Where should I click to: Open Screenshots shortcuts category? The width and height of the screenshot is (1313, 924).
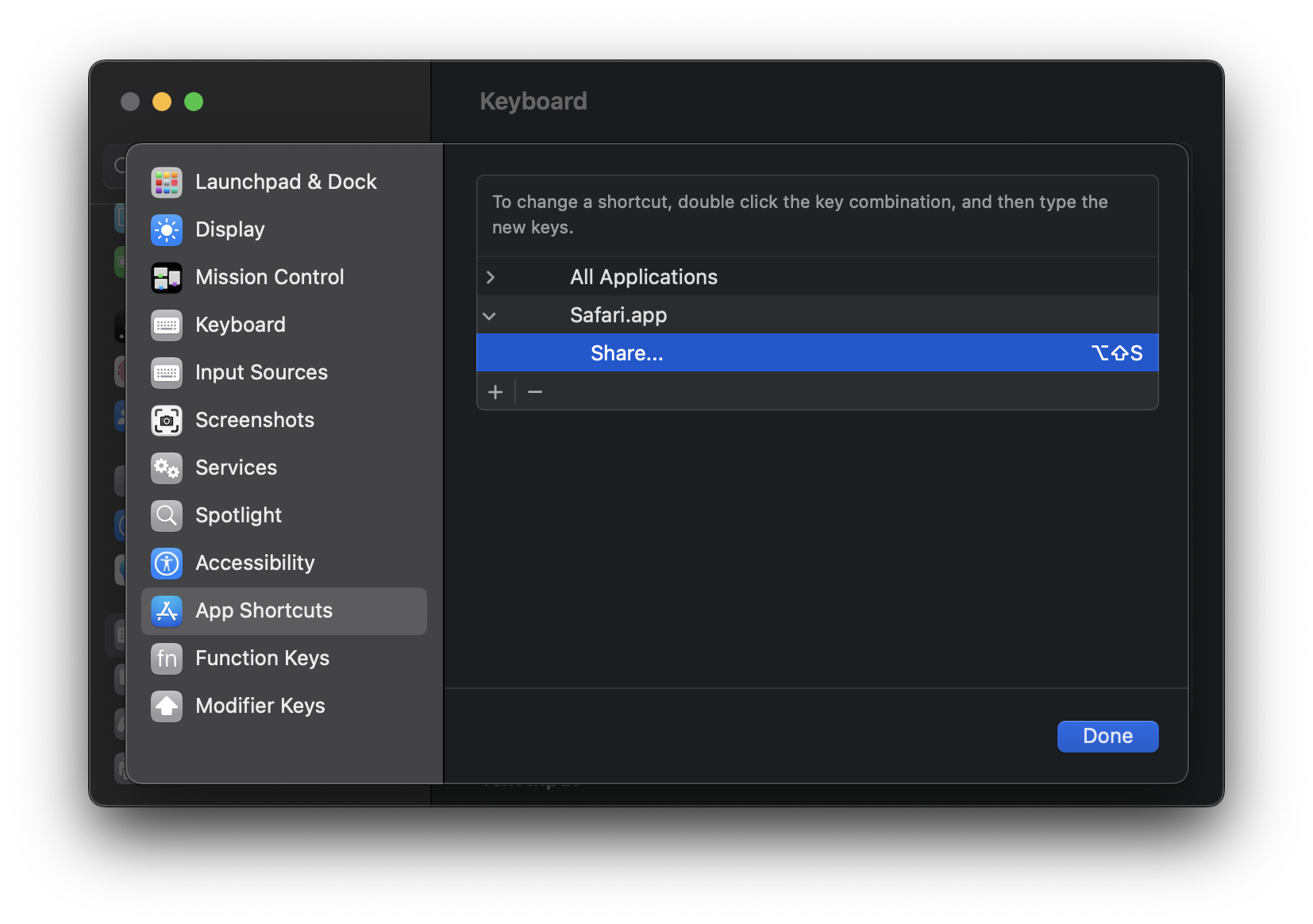click(284, 420)
